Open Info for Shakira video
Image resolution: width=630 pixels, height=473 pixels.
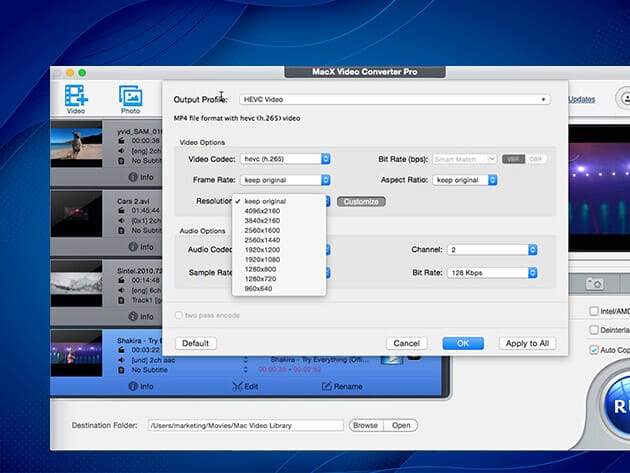[141, 386]
